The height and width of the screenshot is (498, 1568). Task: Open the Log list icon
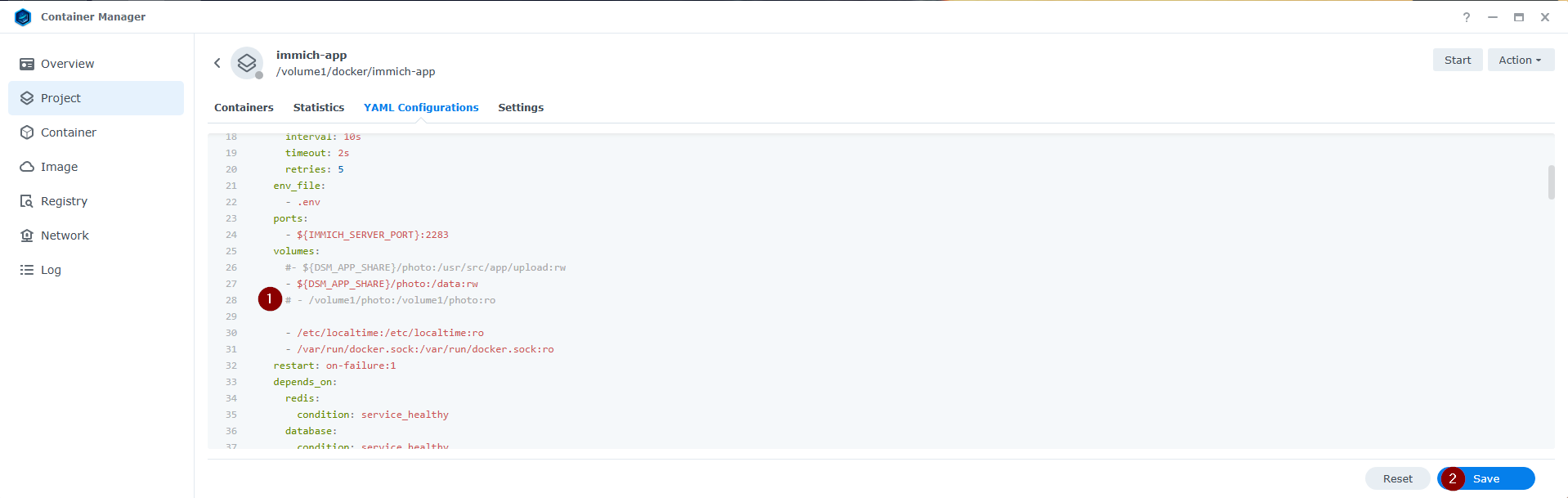(27, 270)
